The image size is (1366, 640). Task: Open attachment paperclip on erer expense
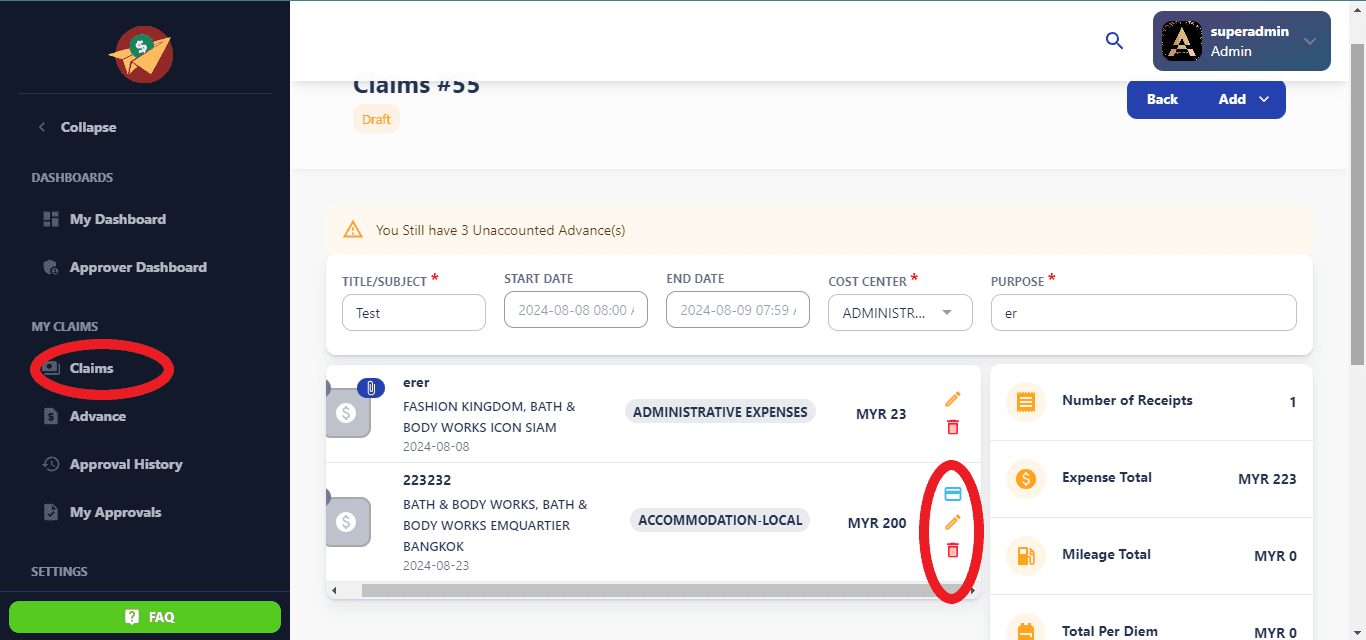(x=371, y=388)
